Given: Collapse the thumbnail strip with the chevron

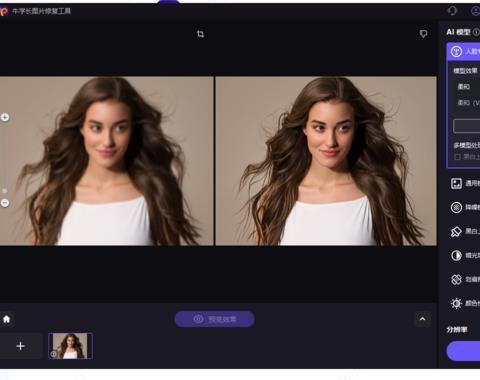Looking at the screenshot, I should [422, 319].
